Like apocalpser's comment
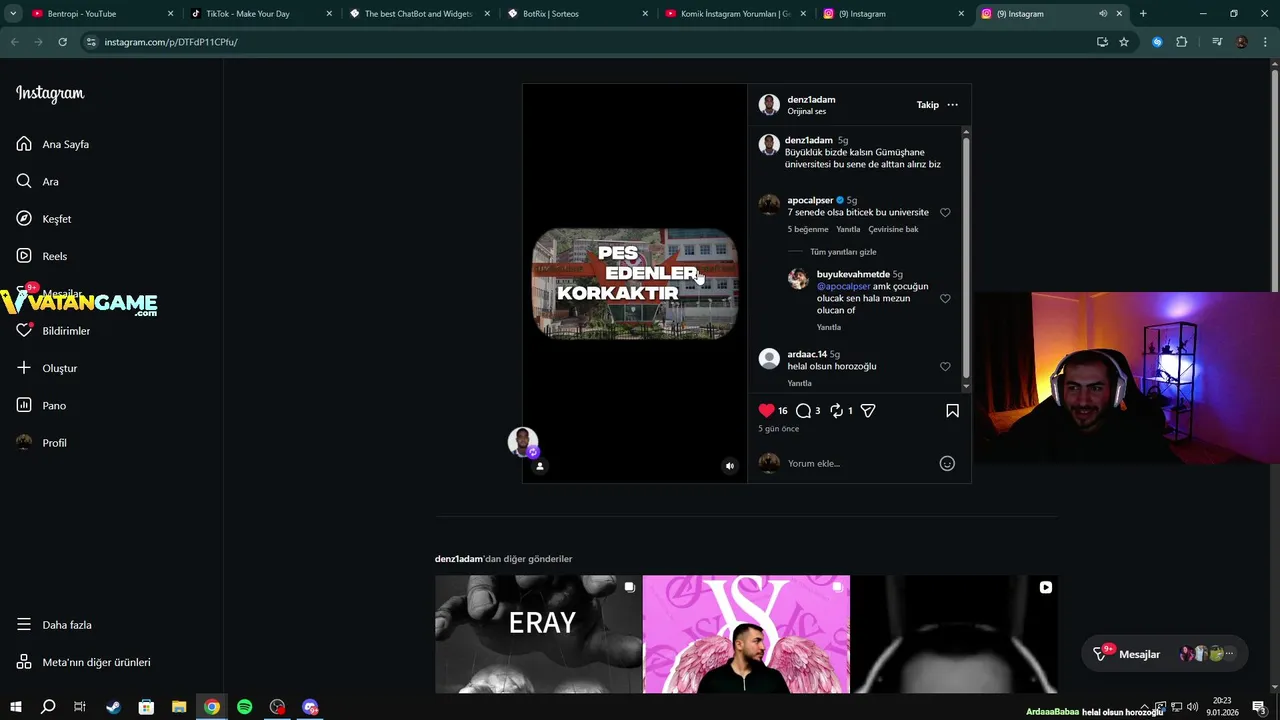Screen dimensions: 1280x720 945,212
